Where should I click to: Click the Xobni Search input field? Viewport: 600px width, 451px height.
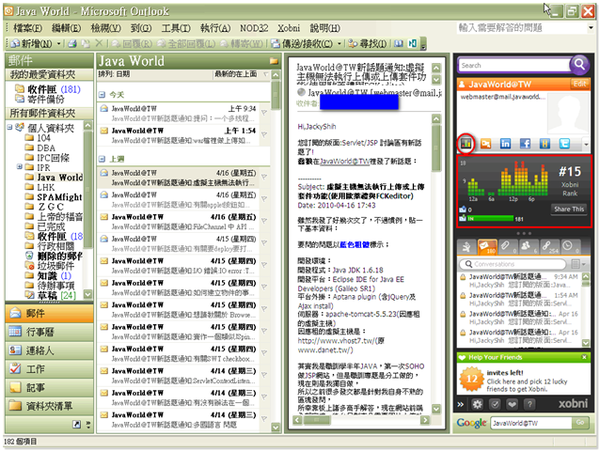[x=514, y=65]
